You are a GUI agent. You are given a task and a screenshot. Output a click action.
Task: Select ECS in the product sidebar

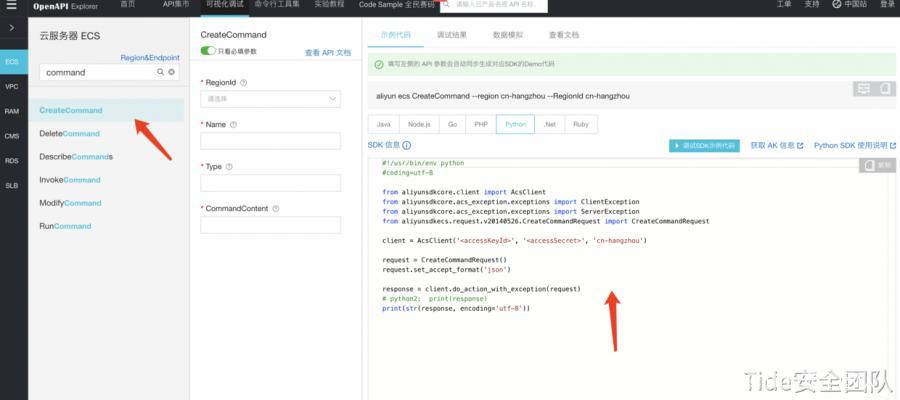click(x=12, y=61)
